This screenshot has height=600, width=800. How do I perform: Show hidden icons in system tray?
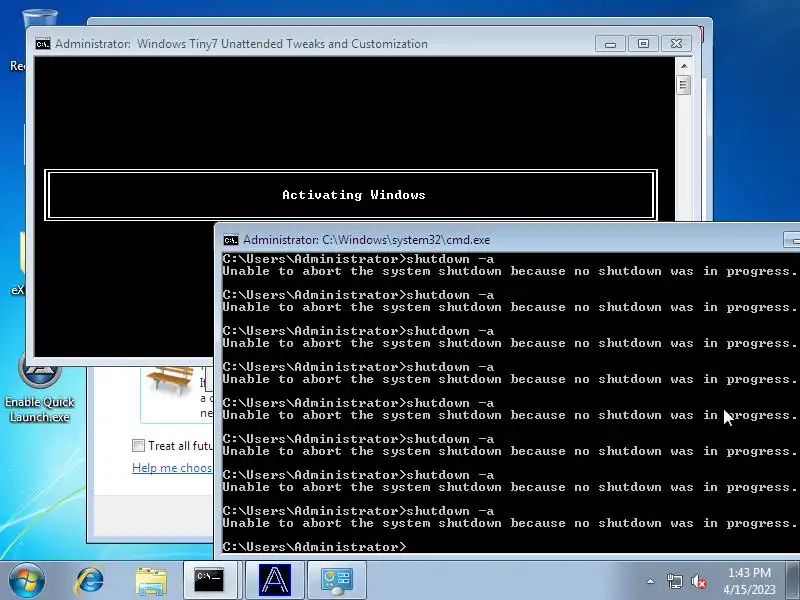(651, 581)
